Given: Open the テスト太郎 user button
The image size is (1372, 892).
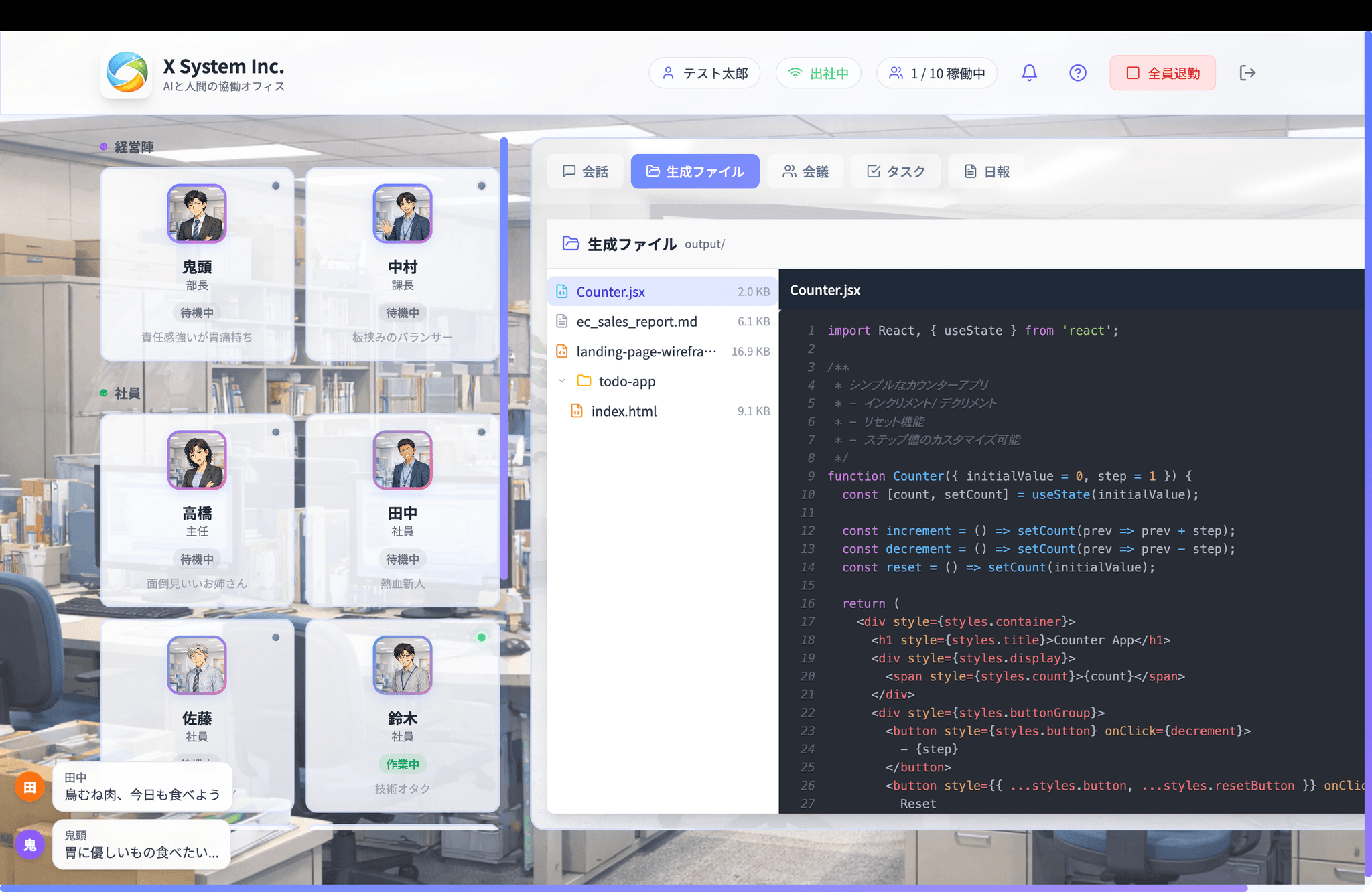Looking at the screenshot, I should pyautogui.click(x=704, y=73).
